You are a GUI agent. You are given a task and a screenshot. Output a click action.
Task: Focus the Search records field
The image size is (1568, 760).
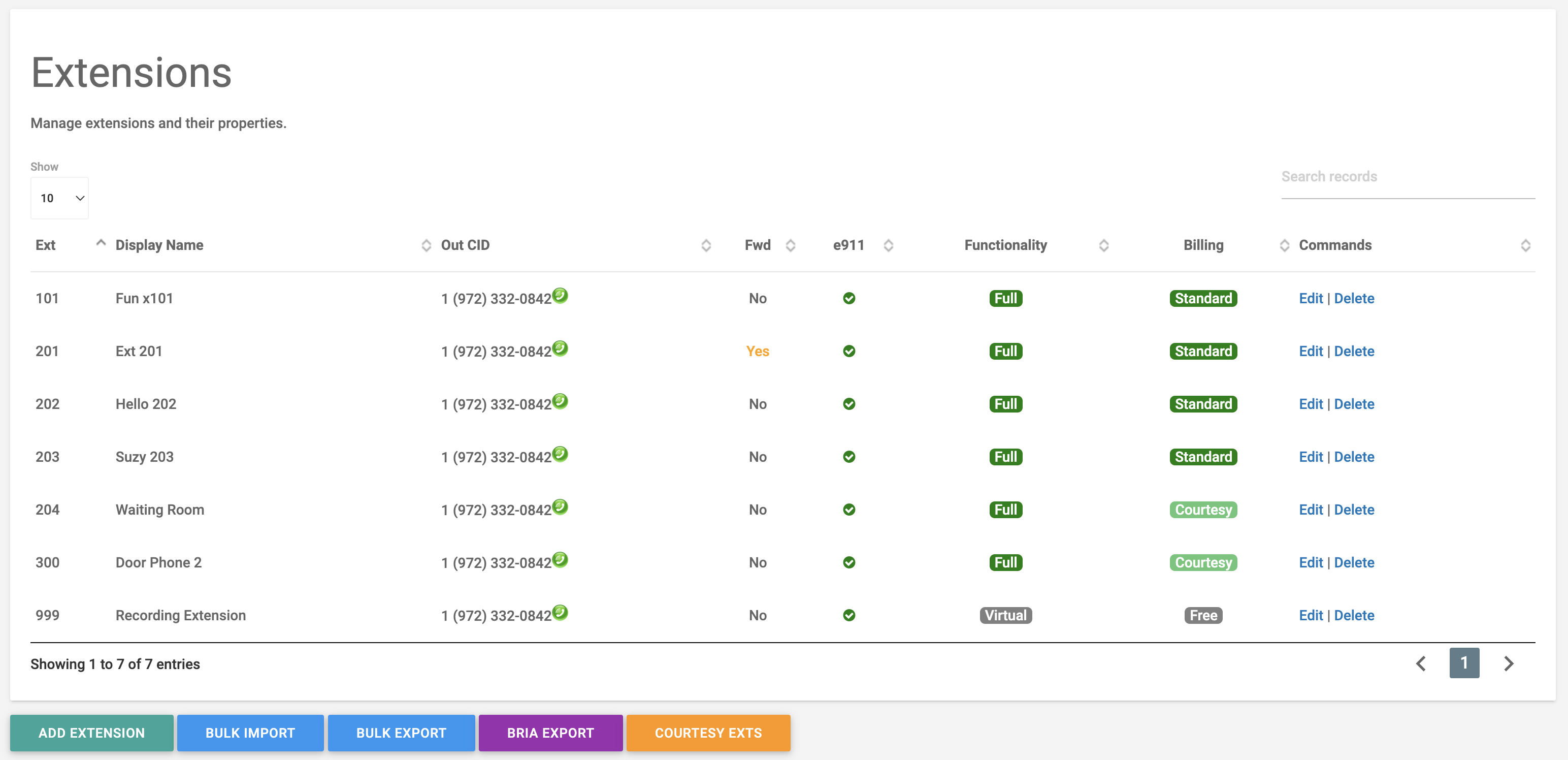(1408, 177)
